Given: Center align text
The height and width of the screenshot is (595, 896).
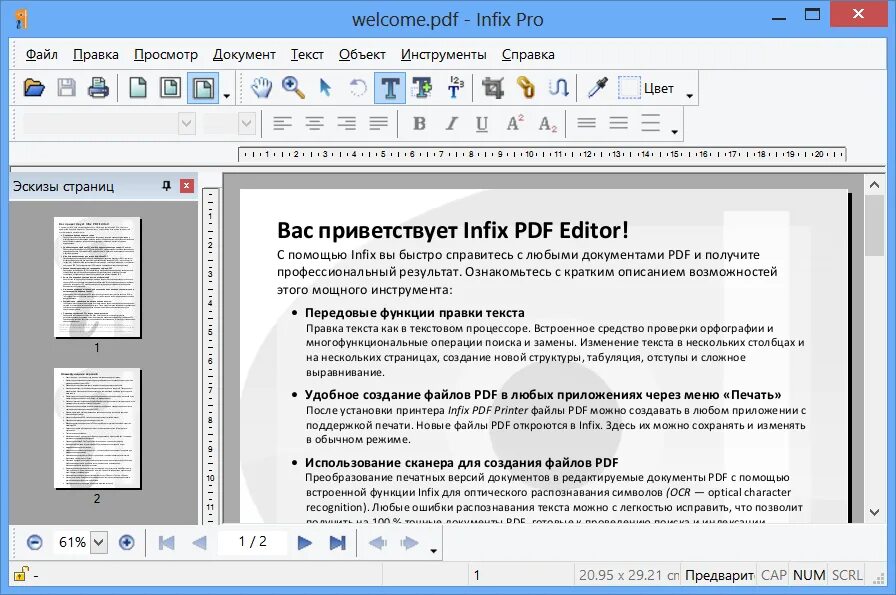Looking at the screenshot, I should [314, 123].
